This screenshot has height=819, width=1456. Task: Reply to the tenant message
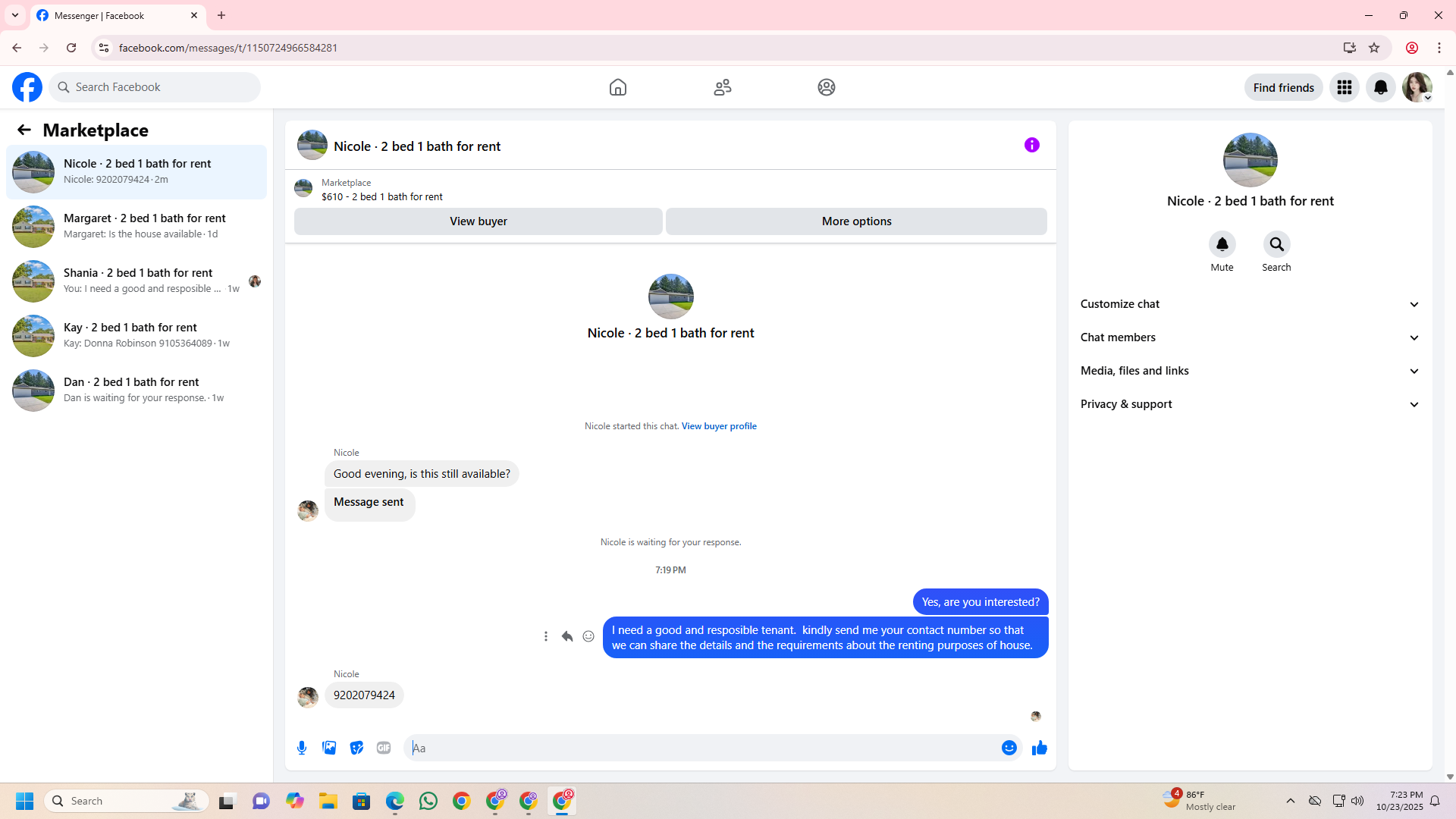pyautogui.click(x=567, y=636)
